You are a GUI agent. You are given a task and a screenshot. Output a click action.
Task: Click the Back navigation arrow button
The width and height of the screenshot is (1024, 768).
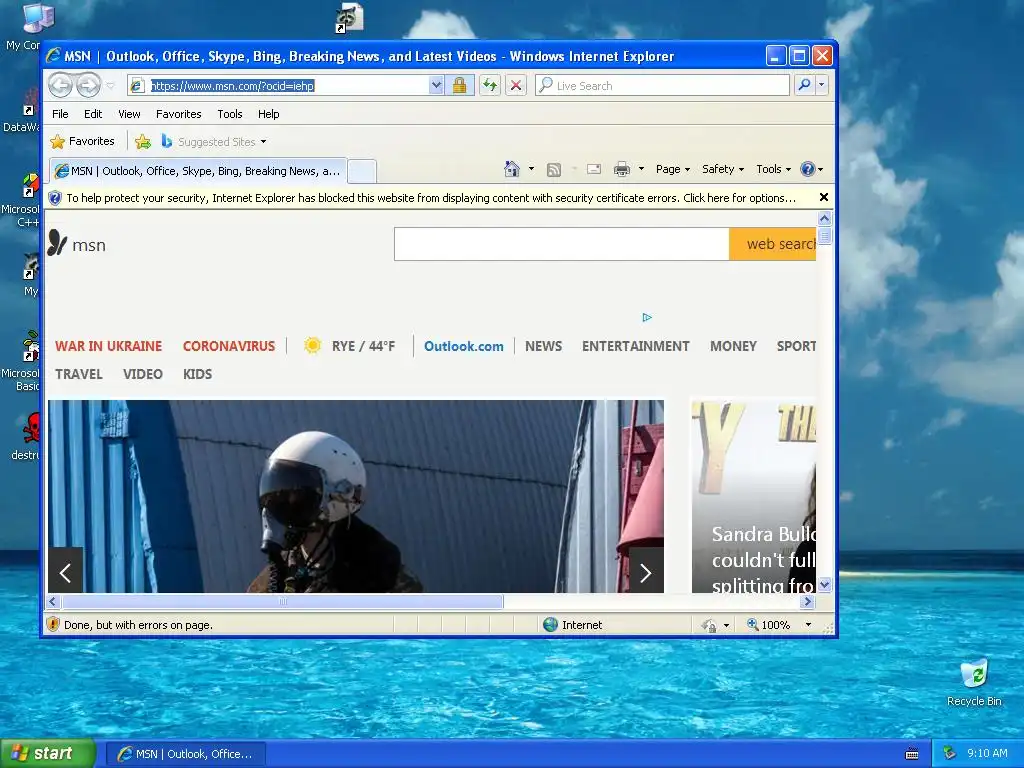point(60,85)
